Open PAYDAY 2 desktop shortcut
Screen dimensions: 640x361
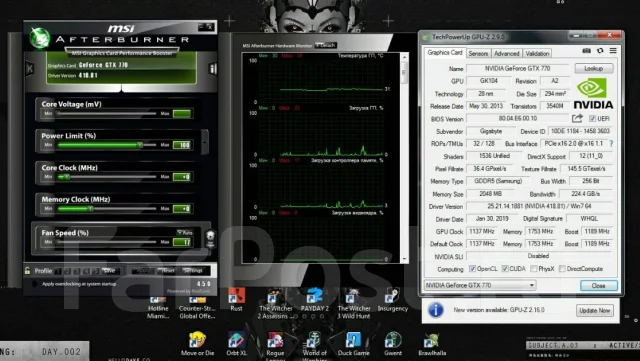point(315,300)
